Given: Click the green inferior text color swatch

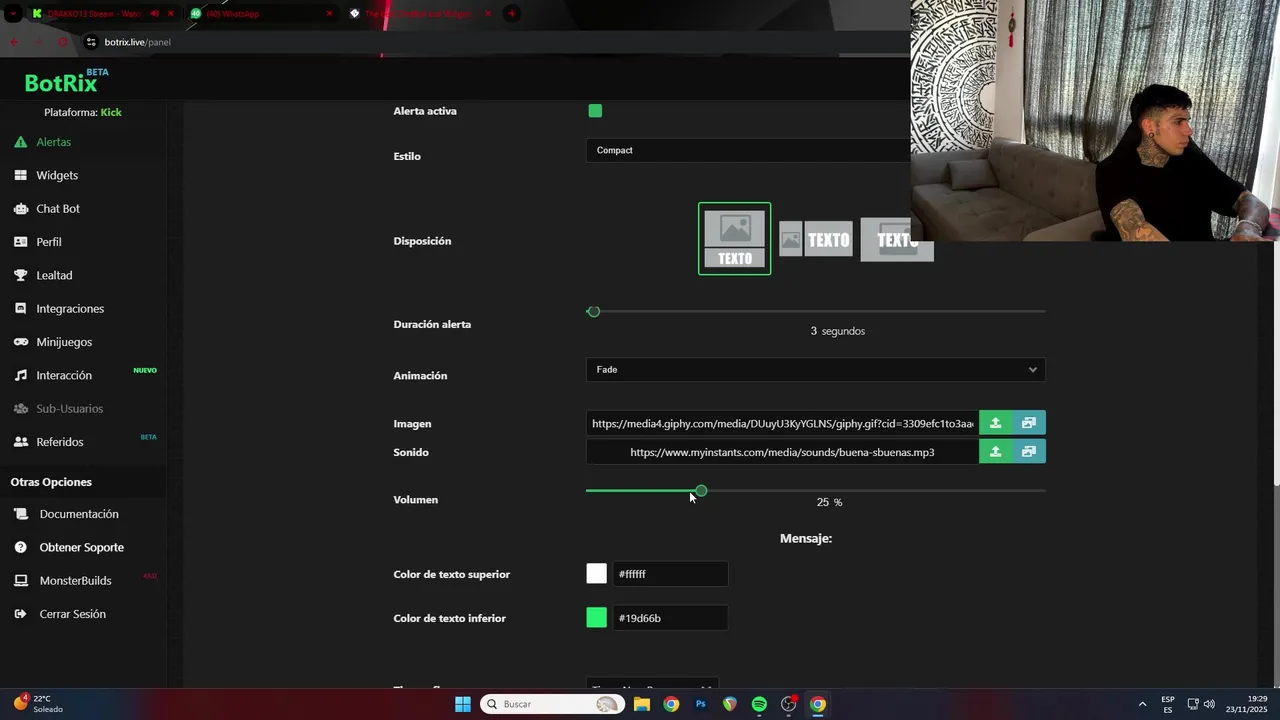Looking at the screenshot, I should tap(596, 618).
